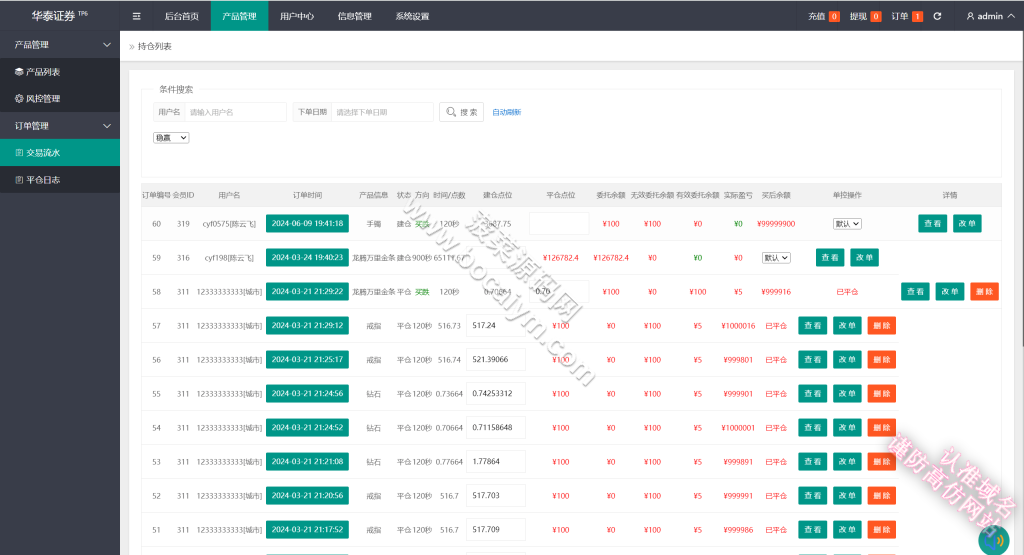Click 删除 for order 57
The image size is (1024, 555).
tap(882, 326)
